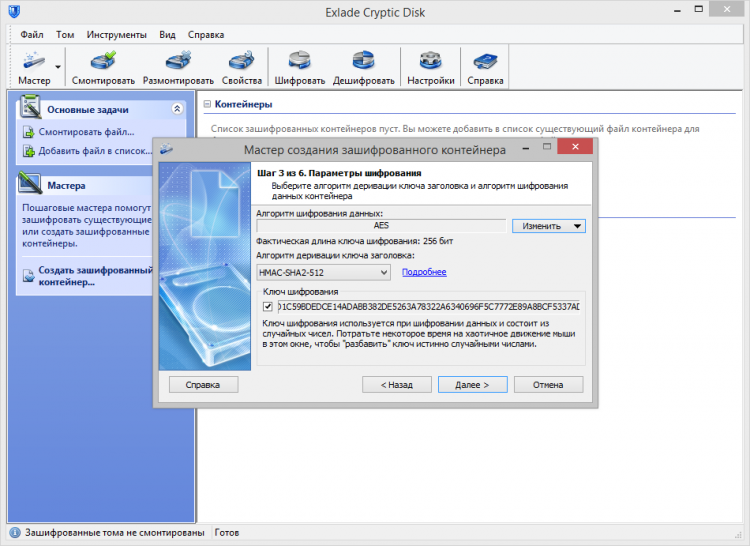Viewport: 750px width, 546px height.
Task: Collapse the Основные задачи panel
Action: click(x=177, y=109)
